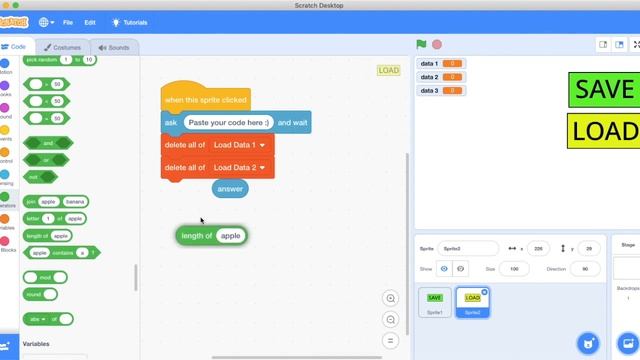Zoom out of the workspace

390,320
